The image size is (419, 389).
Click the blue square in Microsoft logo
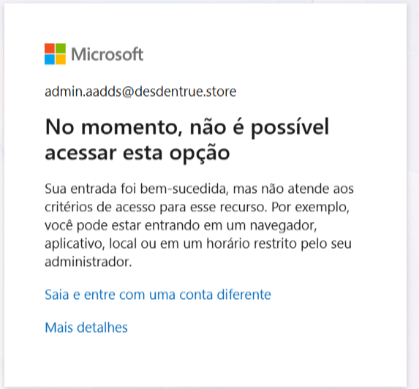click(x=50, y=59)
